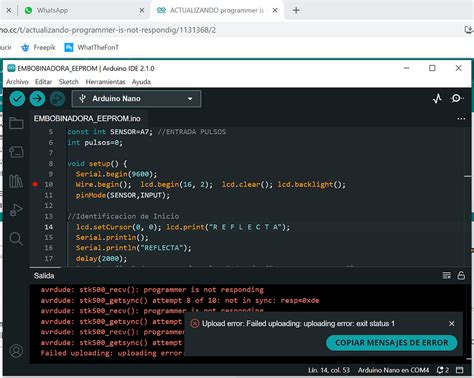This screenshot has height=378, width=474.
Task: Open the Sketch menu
Action: coord(69,82)
